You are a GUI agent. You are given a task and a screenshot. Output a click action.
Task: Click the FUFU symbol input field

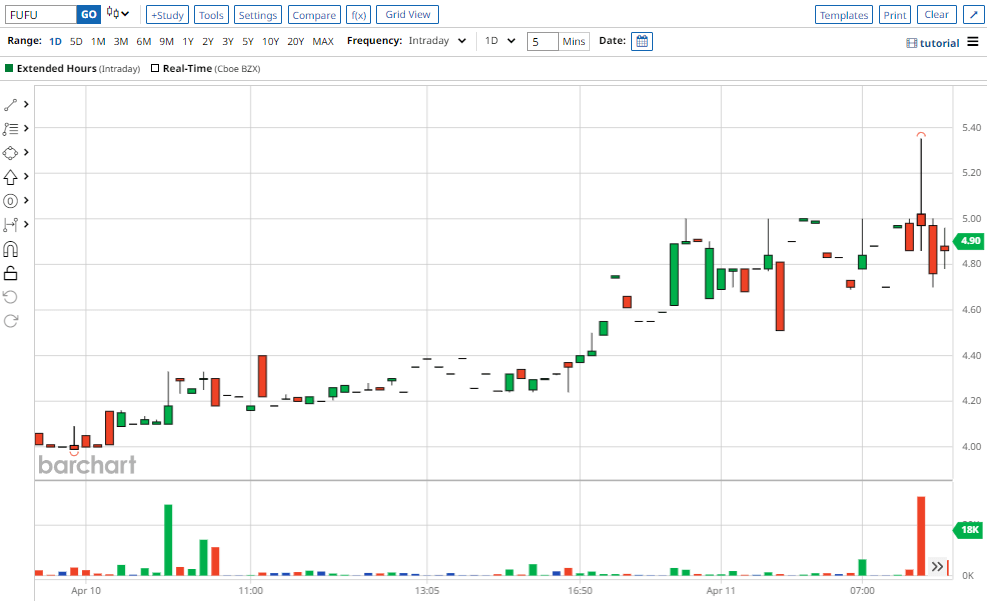click(x=41, y=15)
